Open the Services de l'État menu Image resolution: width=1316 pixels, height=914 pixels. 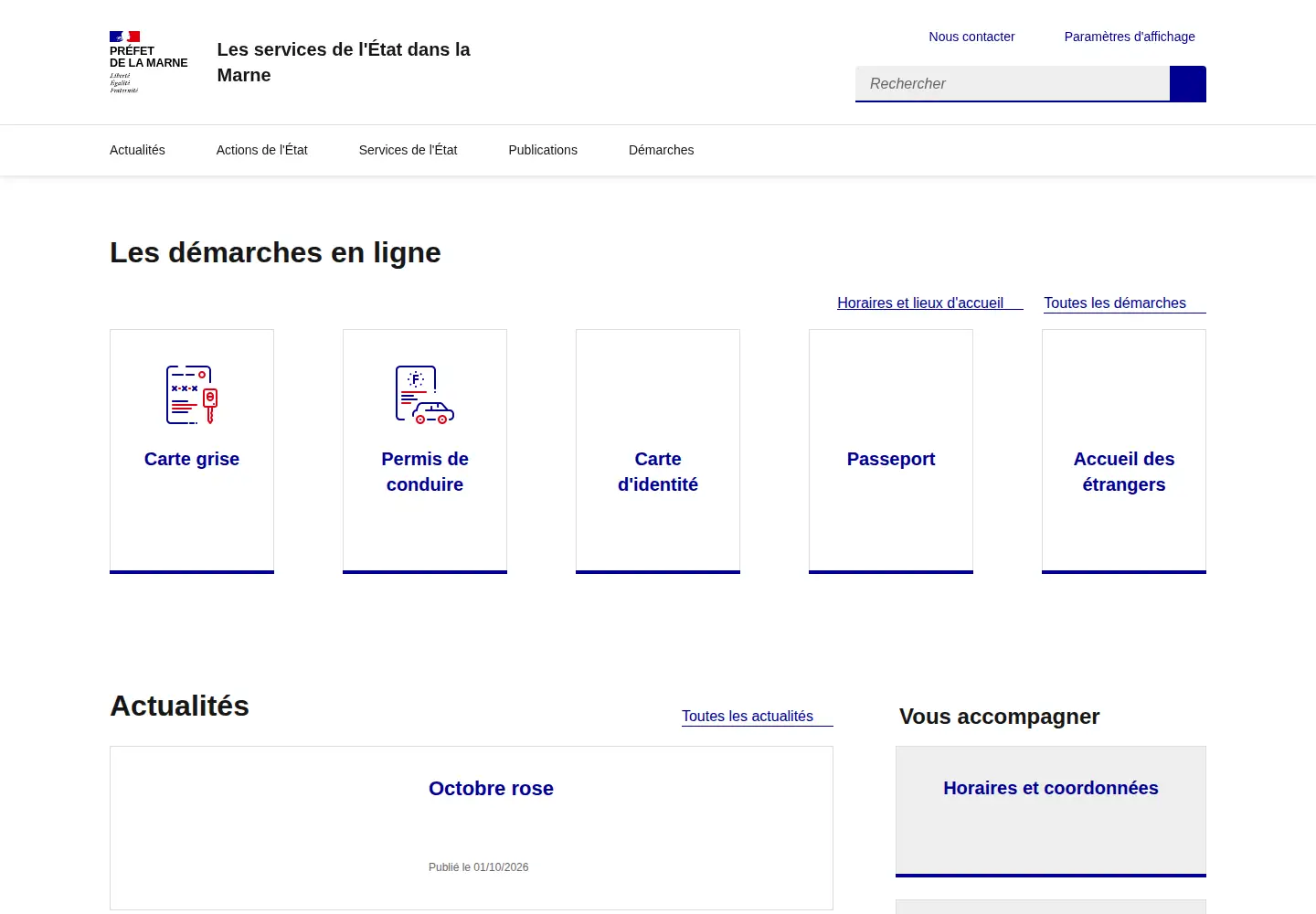[408, 150]
